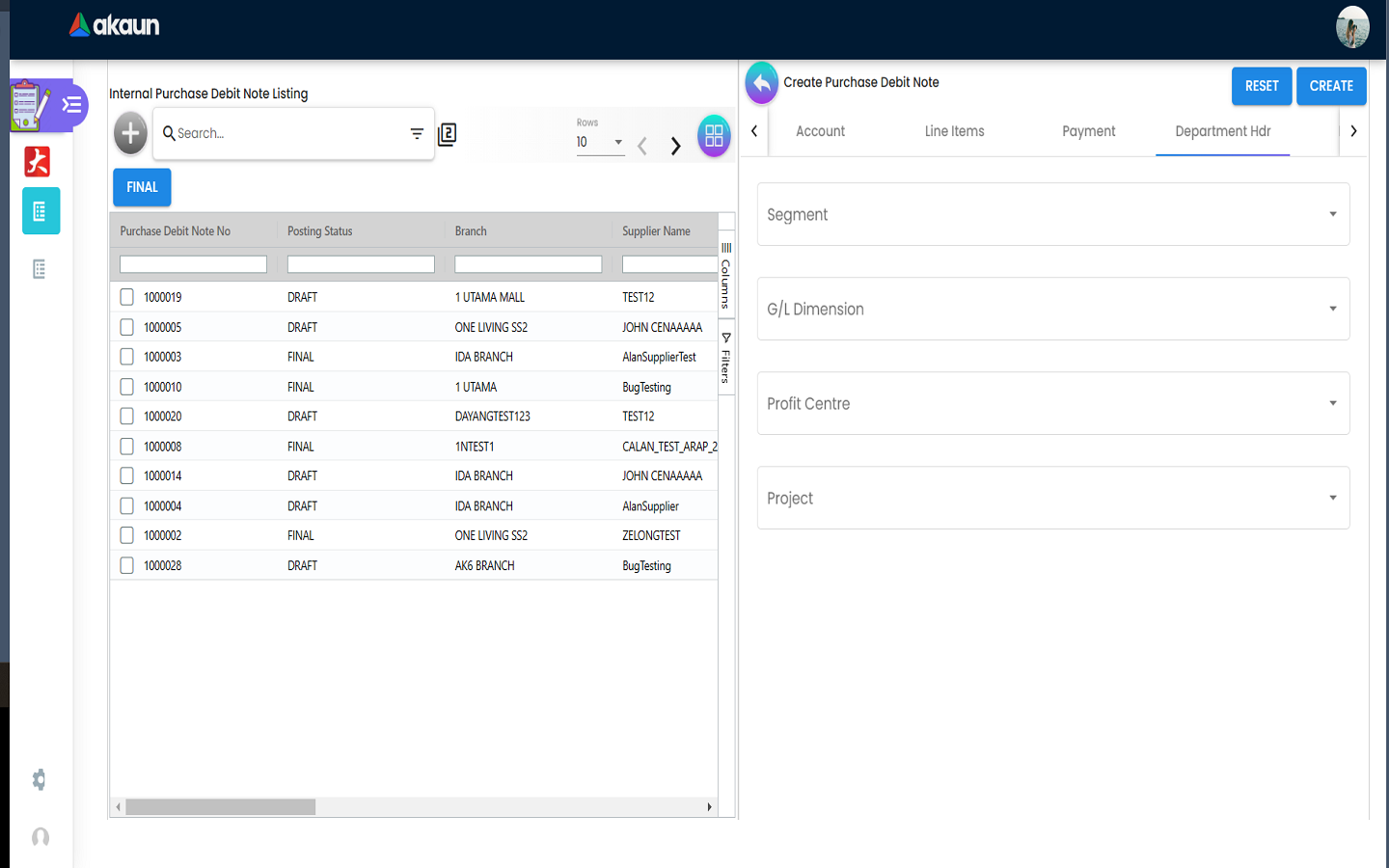The width and height of the screenshot is (1389, 868).
Task: Click the horizontal scrollbar under the table
Action: 220,807
